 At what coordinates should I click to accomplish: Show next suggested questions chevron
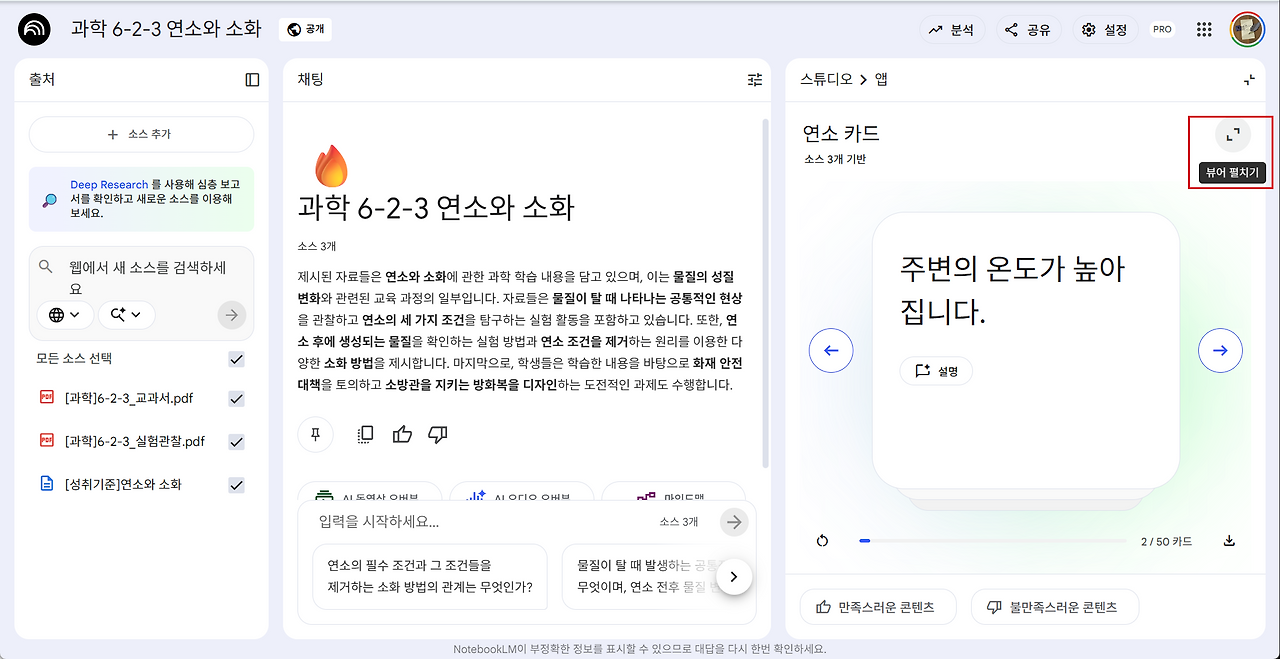pos(734,576)
